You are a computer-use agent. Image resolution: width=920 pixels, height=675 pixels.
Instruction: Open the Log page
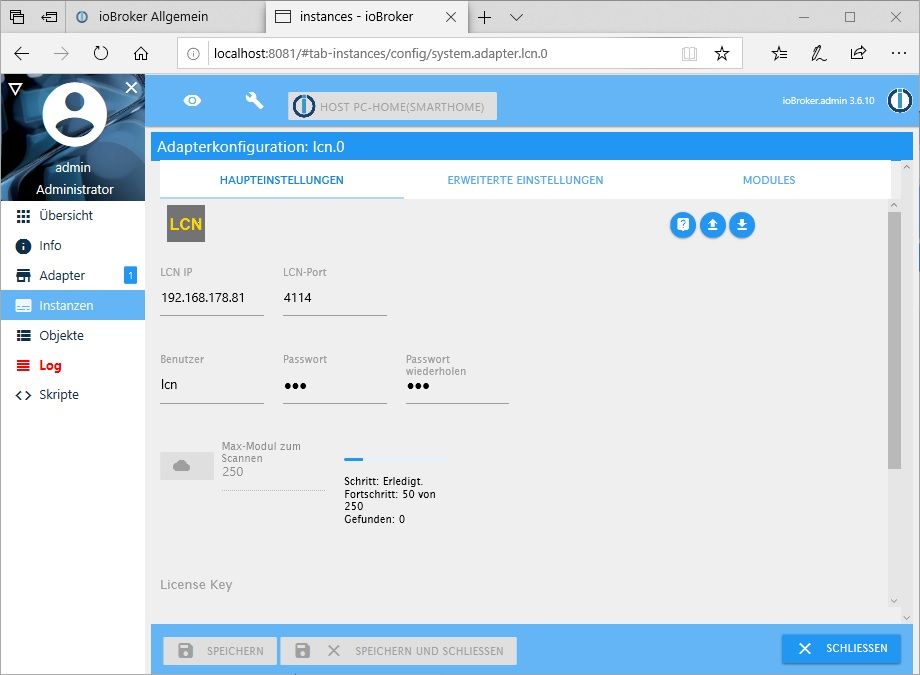(73, 365)
